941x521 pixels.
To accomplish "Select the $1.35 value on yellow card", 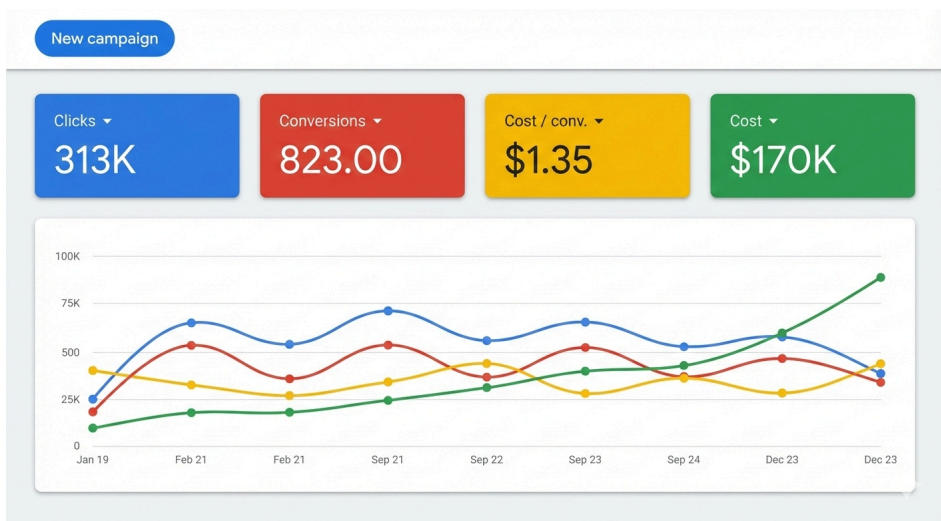I will pyautogui.click(x=548, y=160).
